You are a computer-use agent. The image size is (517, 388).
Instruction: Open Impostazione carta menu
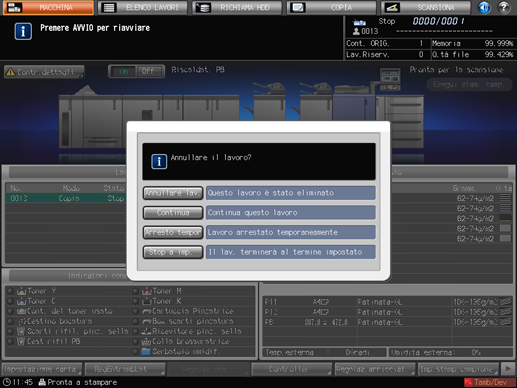42,369
